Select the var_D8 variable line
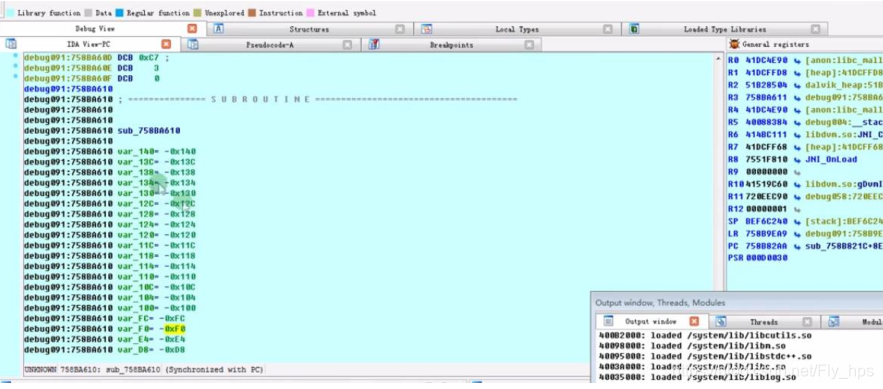Image resolution: width=883 pixels, height=389 pixels. [105, 350]
